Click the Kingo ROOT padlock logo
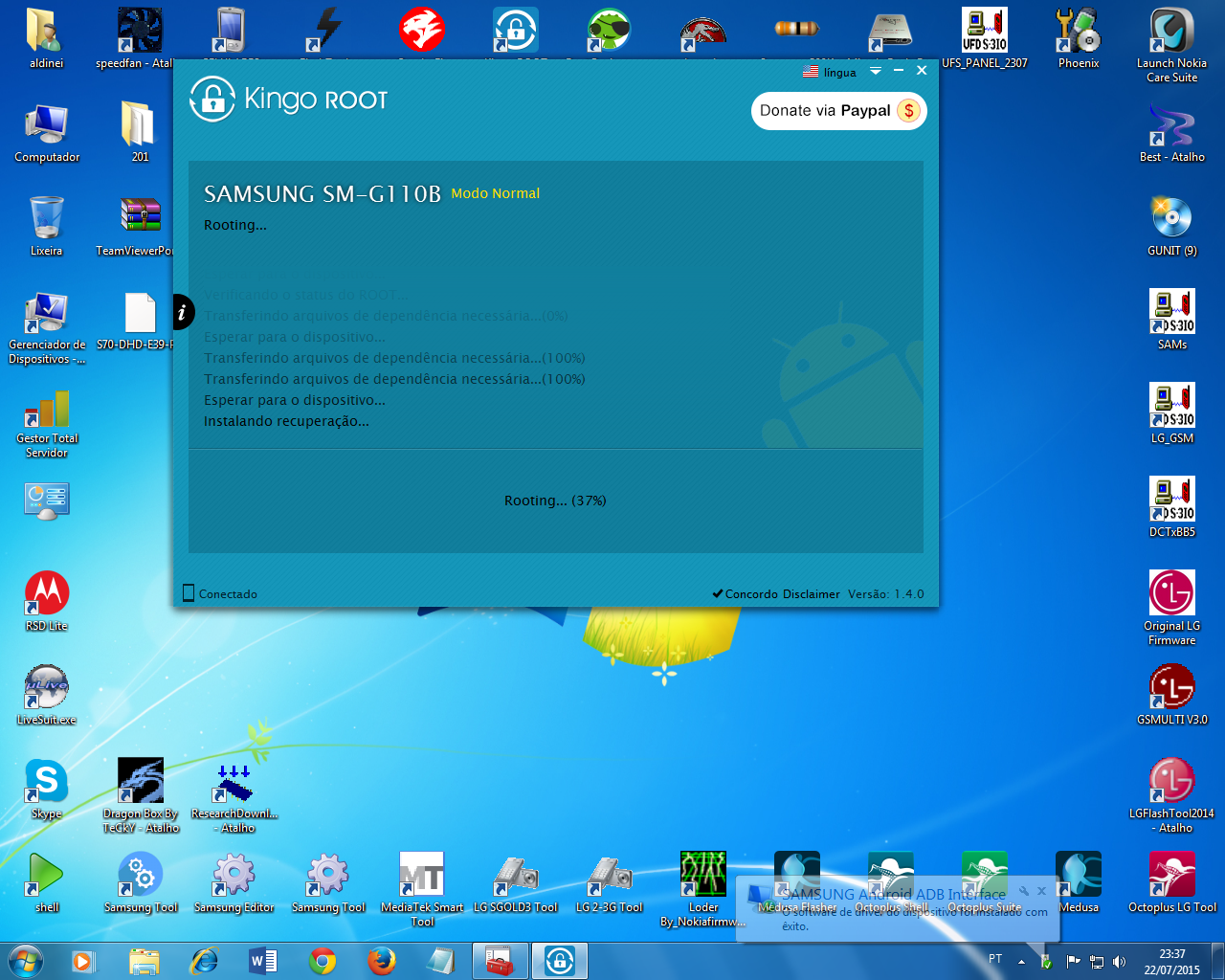This screenshot has width=1225, height=980. click(x=212, y=99)
